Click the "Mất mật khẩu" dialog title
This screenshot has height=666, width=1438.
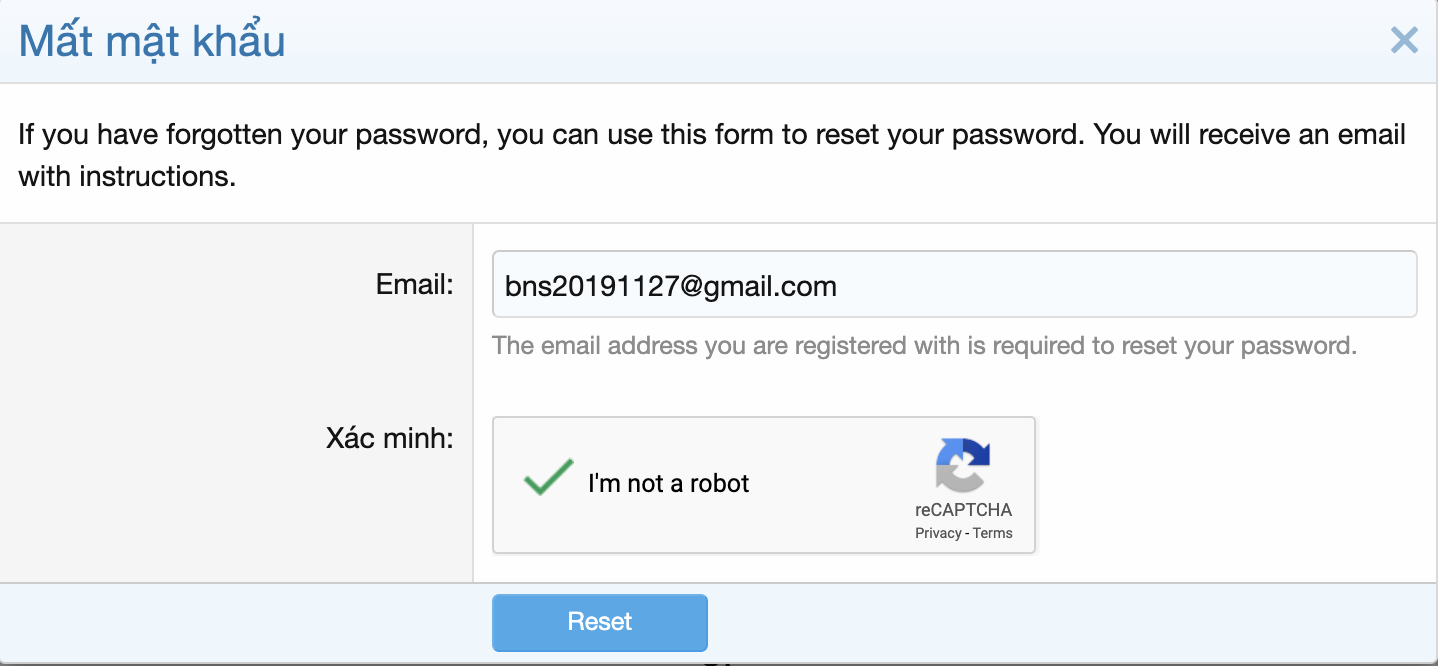coord(152,41)
